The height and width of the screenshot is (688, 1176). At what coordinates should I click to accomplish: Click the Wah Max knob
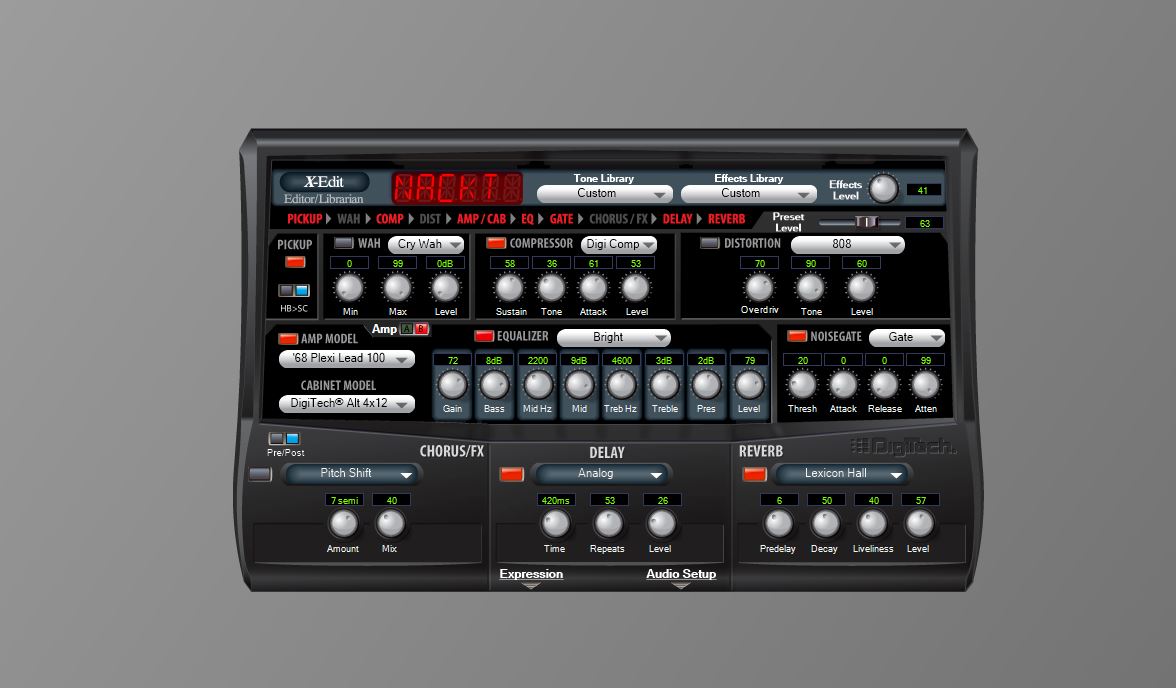(398, 287)
